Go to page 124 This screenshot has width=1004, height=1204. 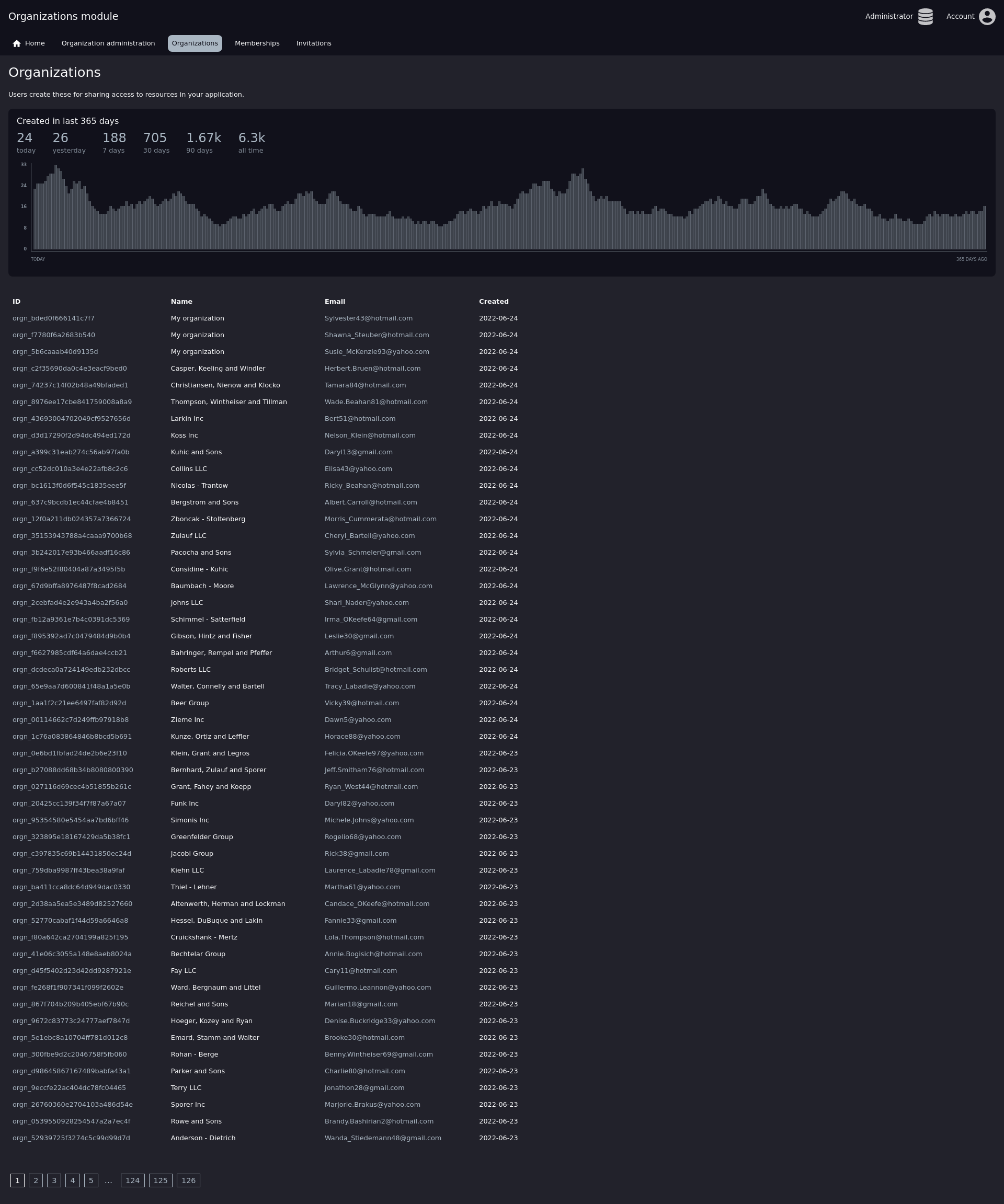pyautogui.click(x=132, y=1180)
